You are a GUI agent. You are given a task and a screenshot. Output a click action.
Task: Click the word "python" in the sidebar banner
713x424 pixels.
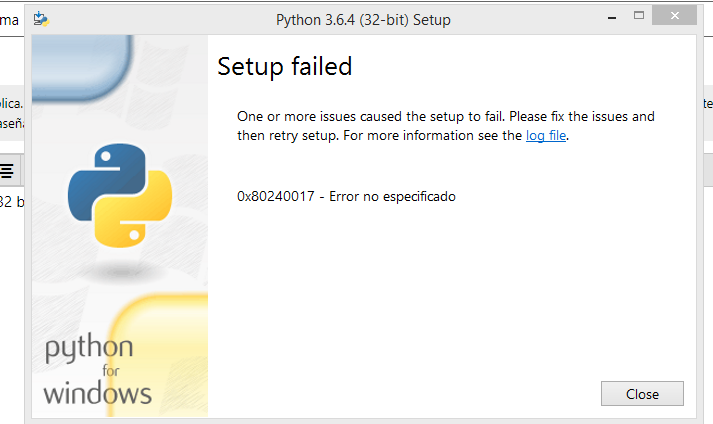(x=89, y=348)
